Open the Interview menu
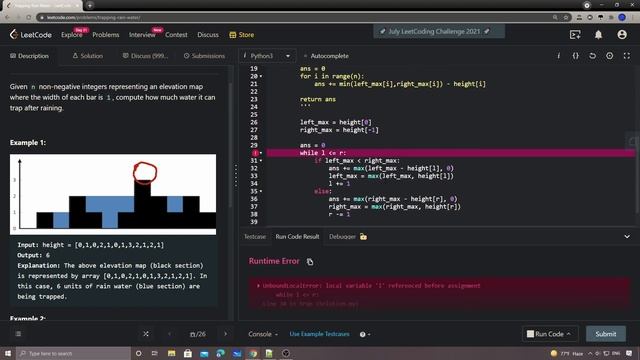640x360 pixels. tap(142, 35)
